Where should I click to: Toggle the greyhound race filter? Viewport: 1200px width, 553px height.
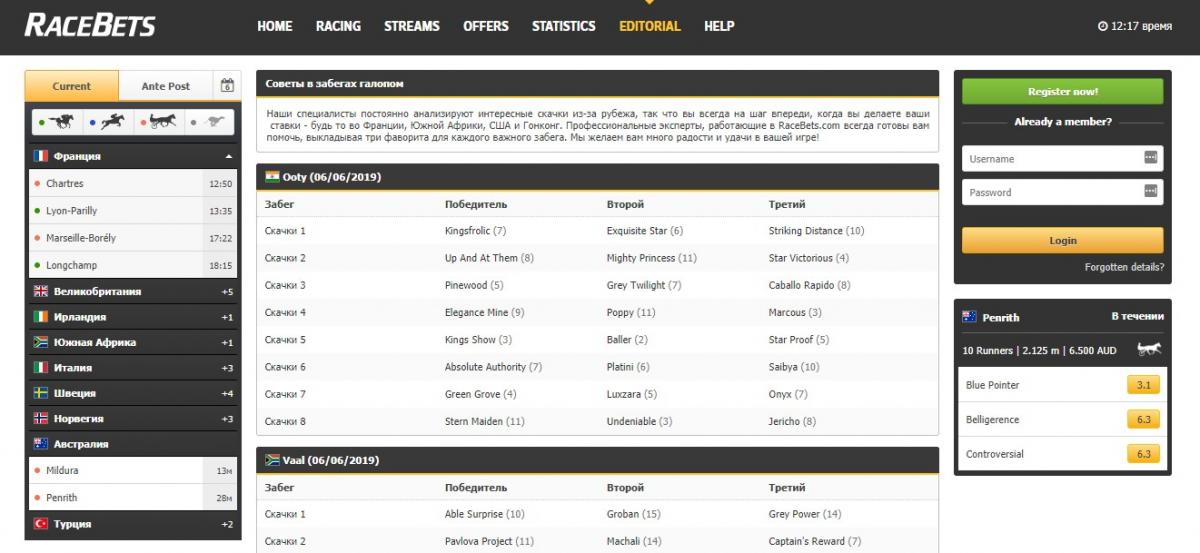[209, 122]
